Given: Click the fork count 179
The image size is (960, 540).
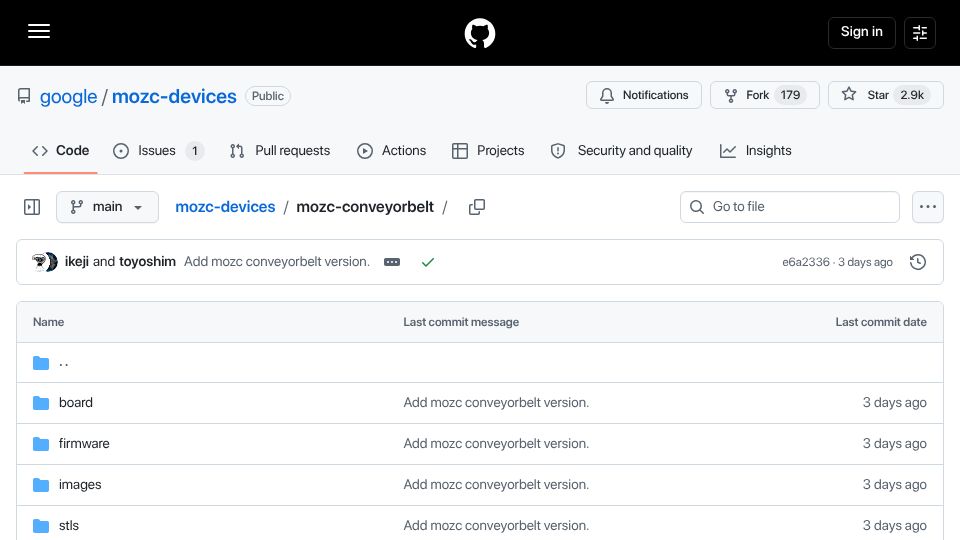Looking at the screenshot, I should 790,95.
